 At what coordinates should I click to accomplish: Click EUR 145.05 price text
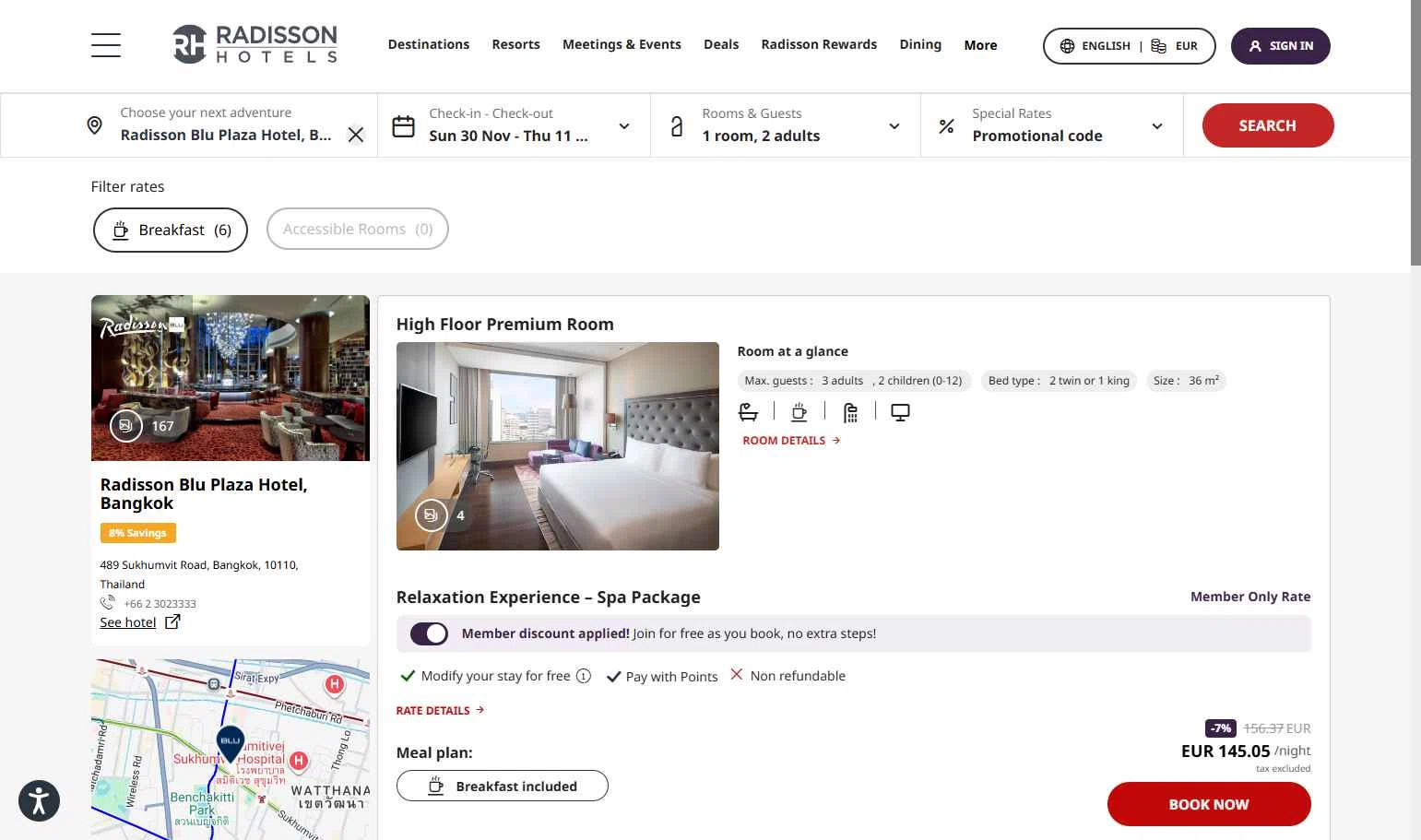[x=1226, y=751]
